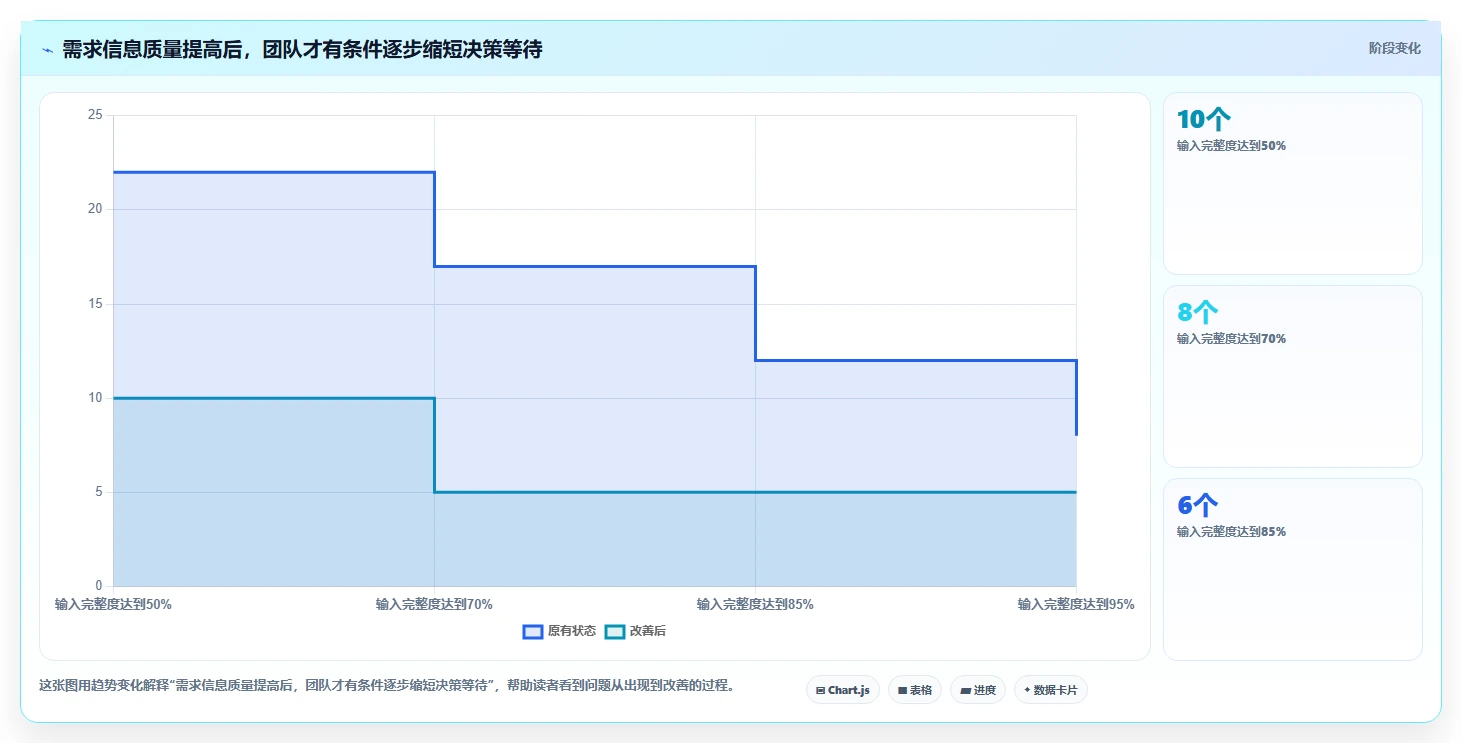Click the y-axis value 10

95,398
